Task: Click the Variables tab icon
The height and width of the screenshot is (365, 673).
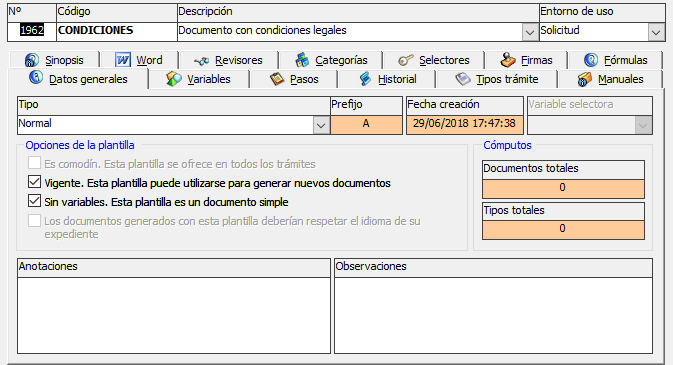Action: 174,79
